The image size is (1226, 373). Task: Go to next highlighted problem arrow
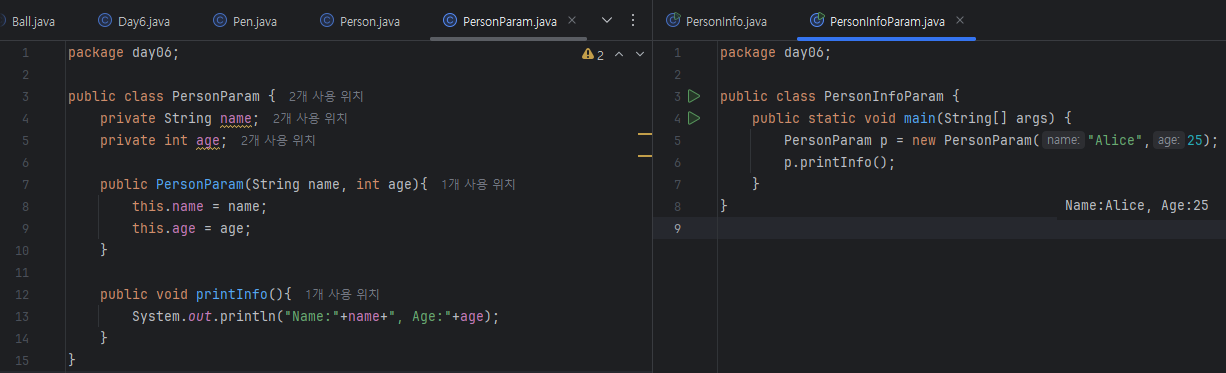click(640, 54)
